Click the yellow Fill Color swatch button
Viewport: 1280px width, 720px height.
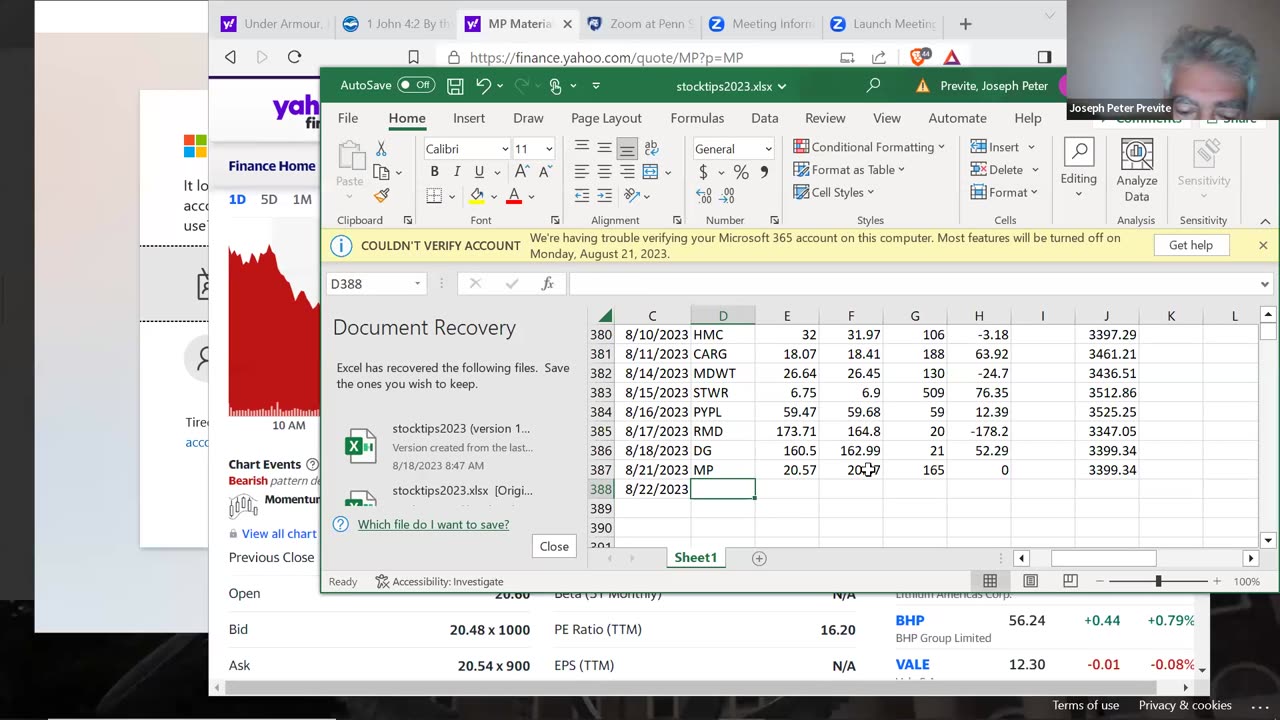(x=477, y=196)
